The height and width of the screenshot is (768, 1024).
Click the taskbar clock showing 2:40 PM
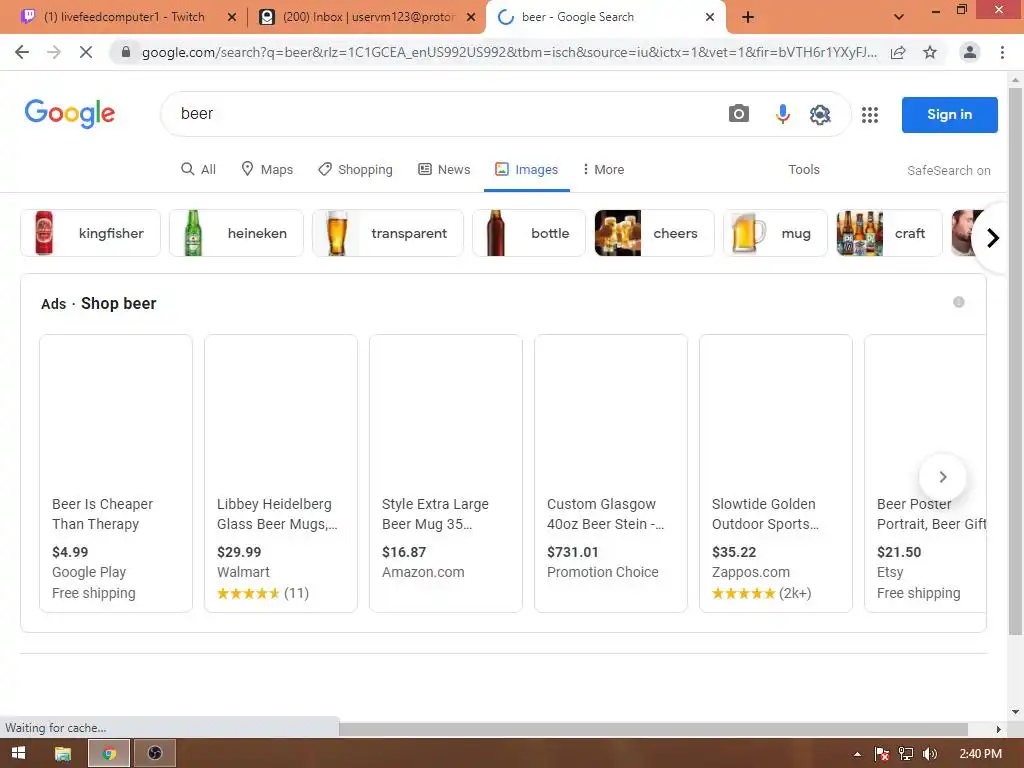tap(980, 754)
